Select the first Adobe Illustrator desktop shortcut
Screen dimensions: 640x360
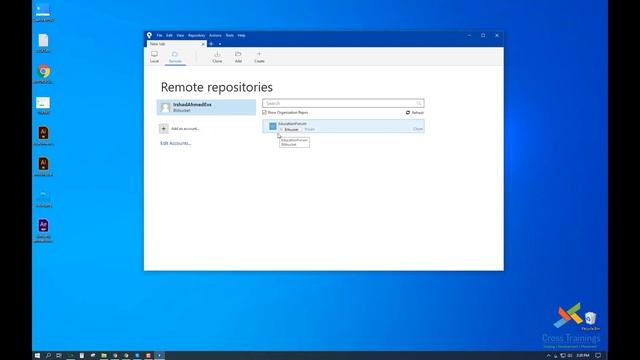pos(44,136)
